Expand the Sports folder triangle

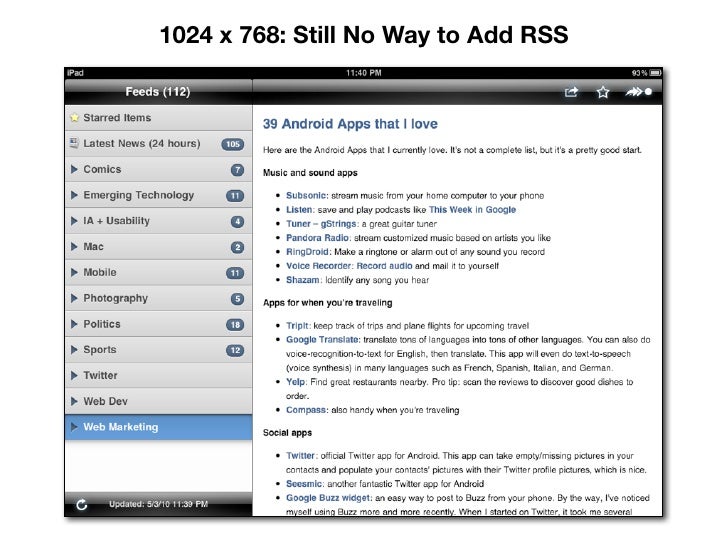[74, 350]
